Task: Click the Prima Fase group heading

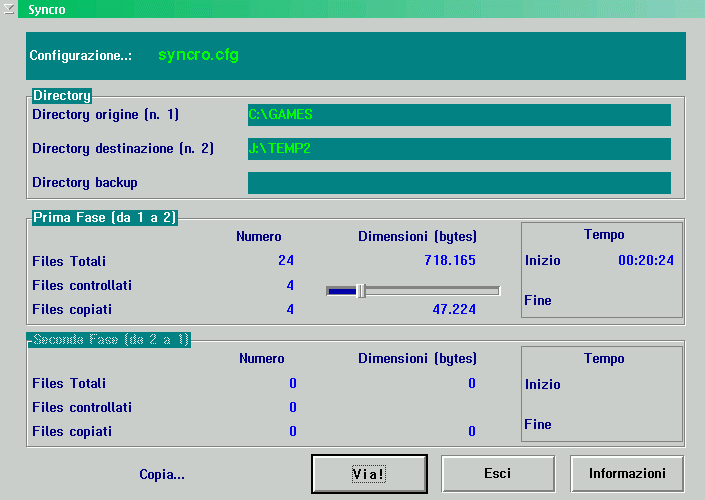Action: [x=105, y=217]
